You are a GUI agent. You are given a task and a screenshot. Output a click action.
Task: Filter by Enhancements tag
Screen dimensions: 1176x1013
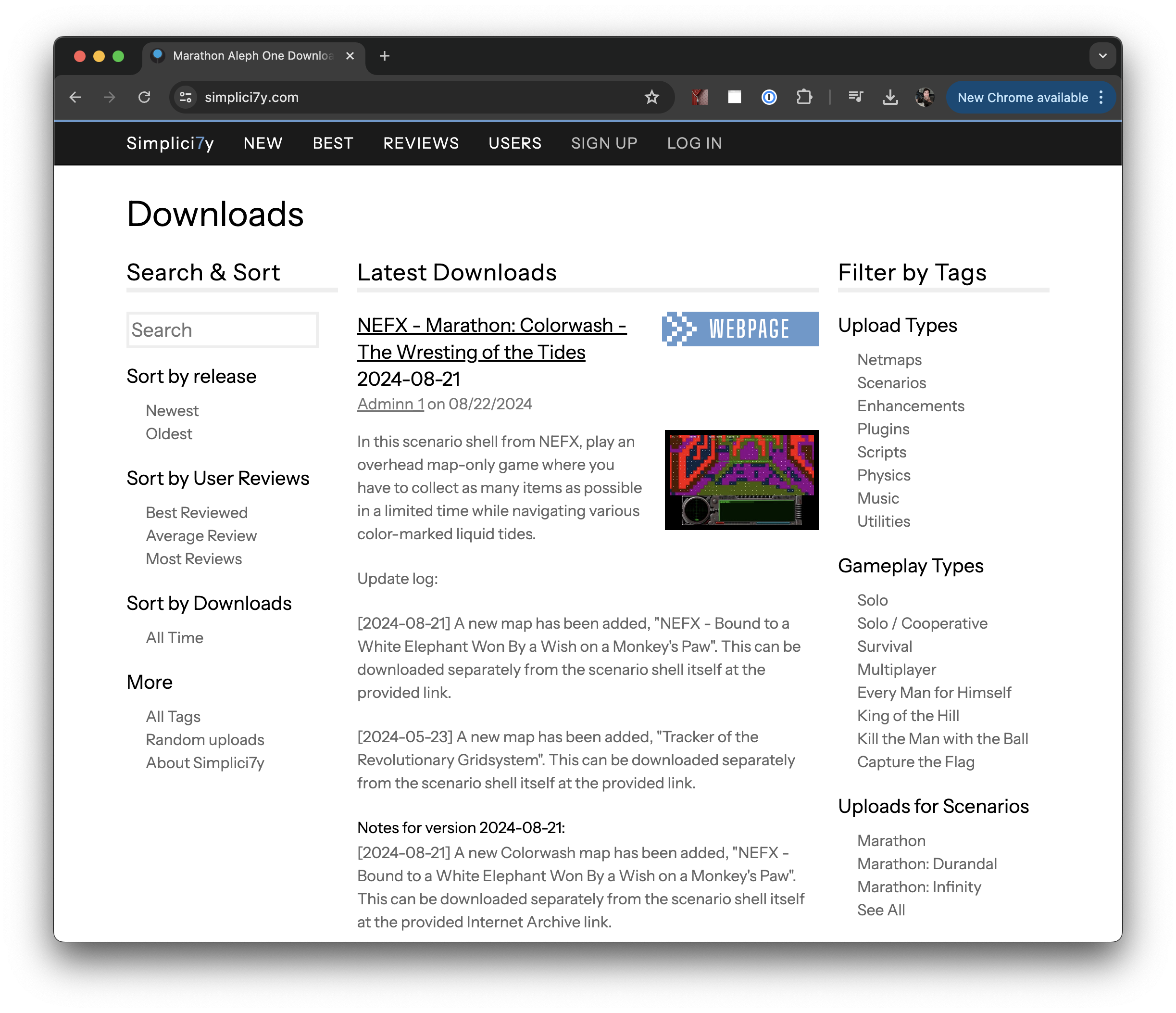tap(911, 406)
